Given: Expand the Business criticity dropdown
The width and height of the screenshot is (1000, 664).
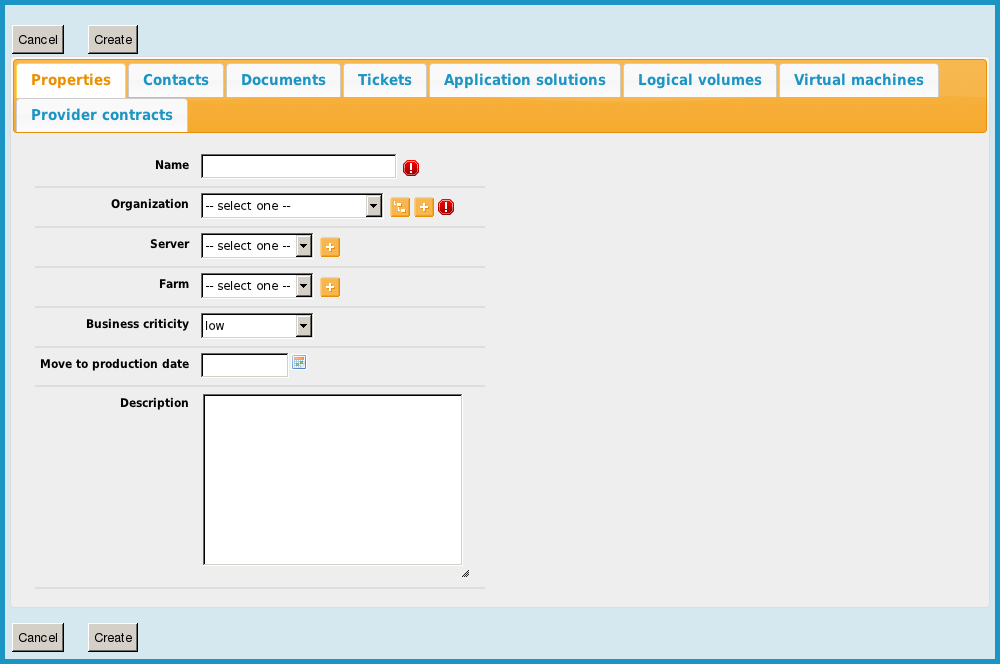Looking at the screenshot, I should click(257, 326).
